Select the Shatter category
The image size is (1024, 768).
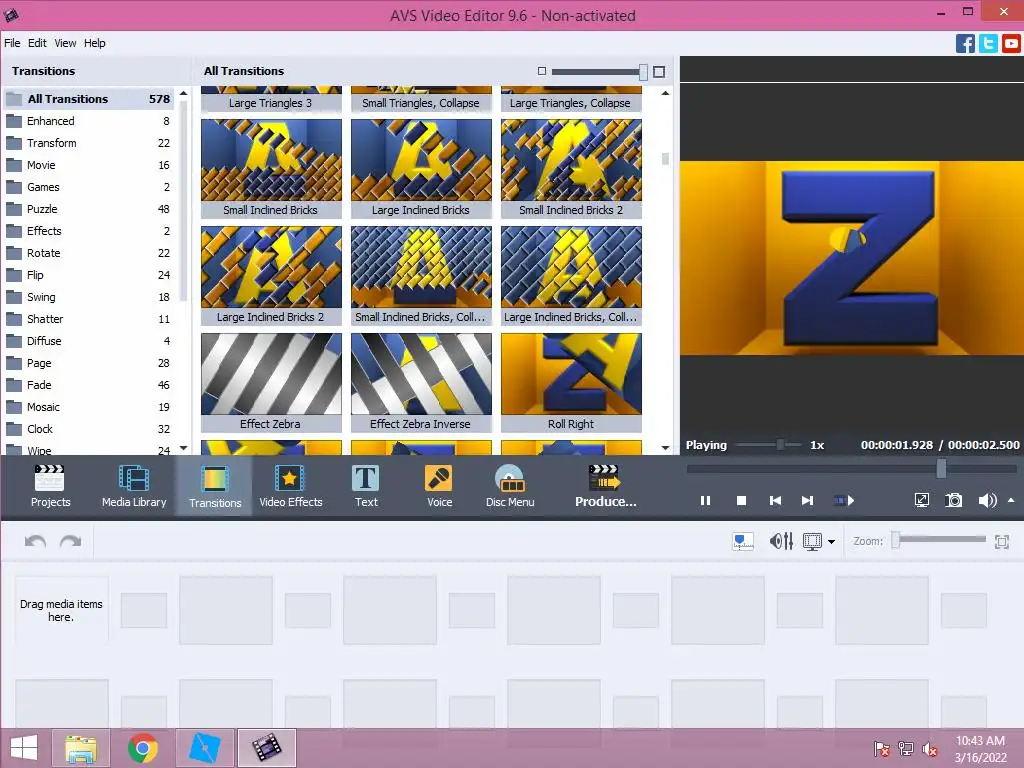click(x=89, y=319)
